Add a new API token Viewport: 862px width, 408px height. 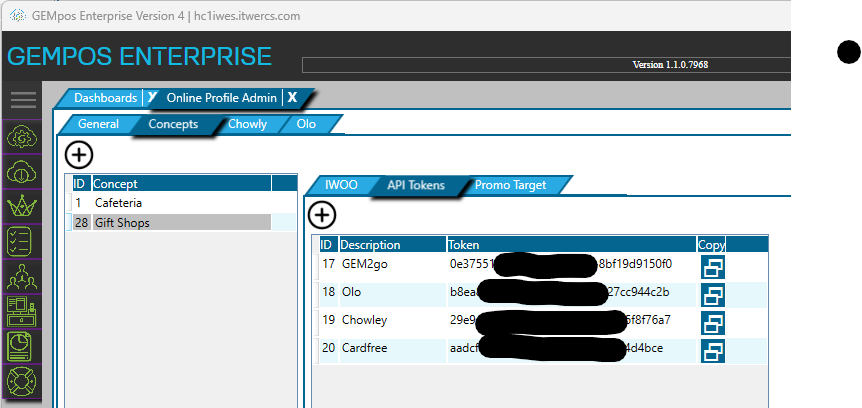tap(322, 215)
